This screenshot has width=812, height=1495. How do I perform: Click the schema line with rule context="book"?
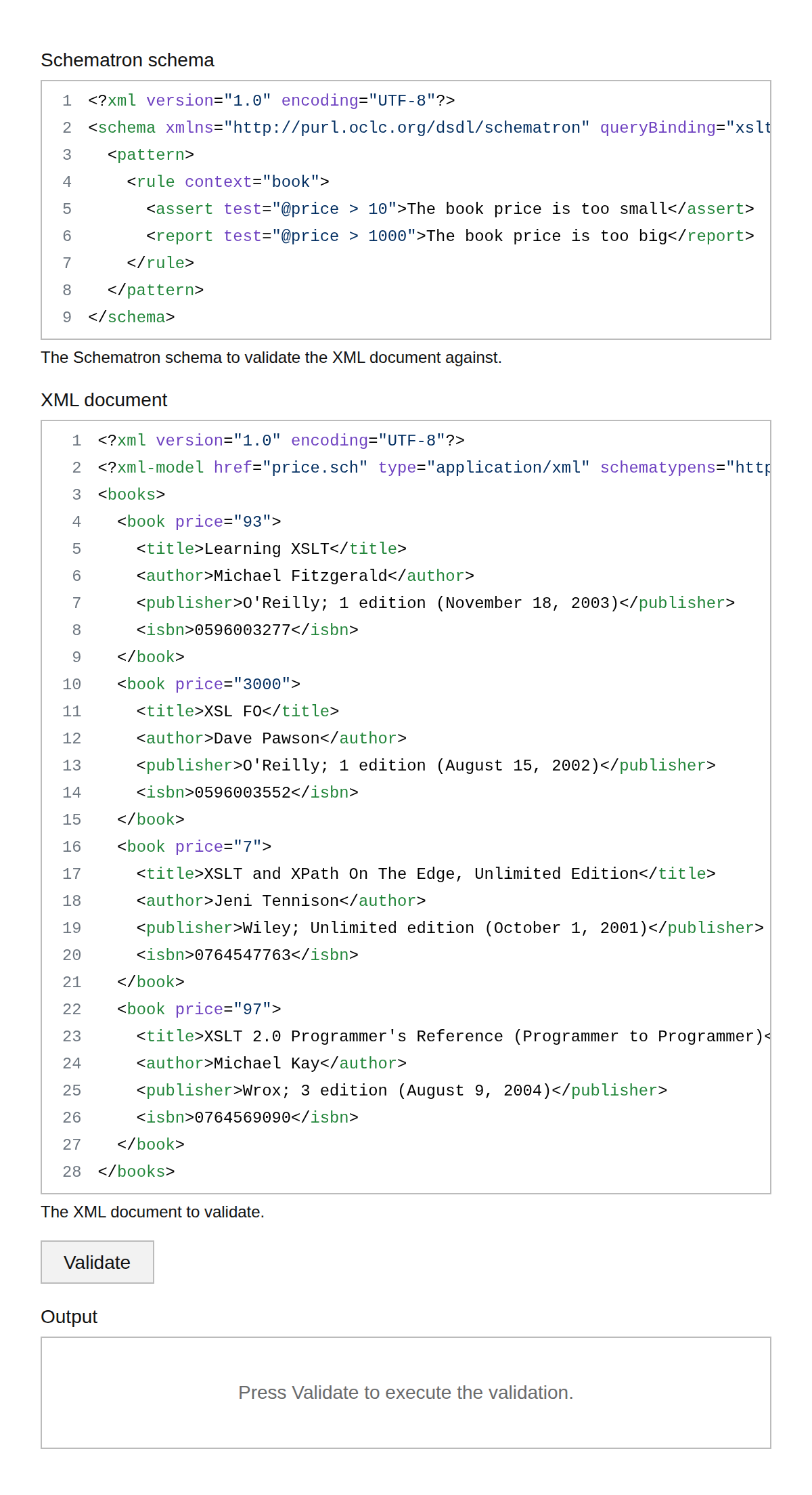[x=228, y=182]
